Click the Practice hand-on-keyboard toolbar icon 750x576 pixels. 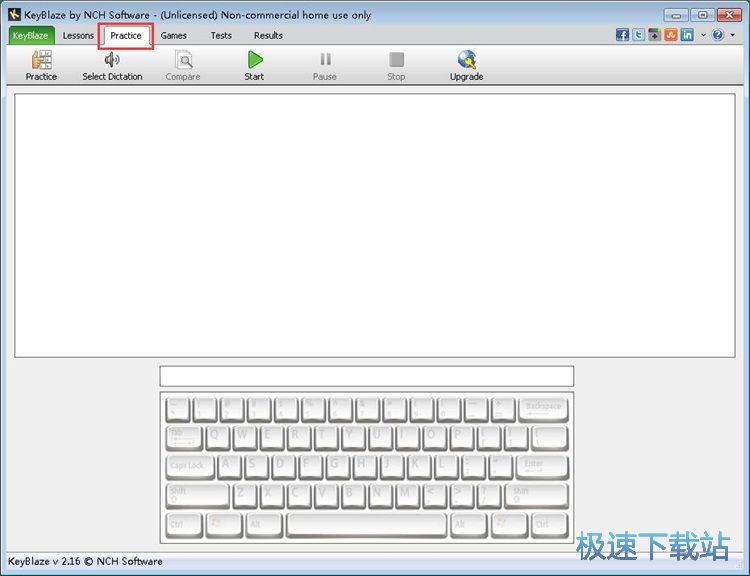[42, 60]
